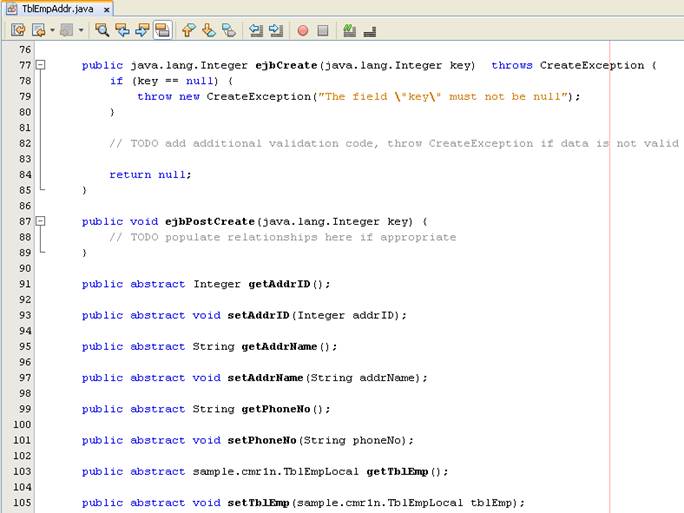This screenshot has height=513, width=684.
Task: Open the back navigation dropdown arrow
Action: (x=52, y=30)
